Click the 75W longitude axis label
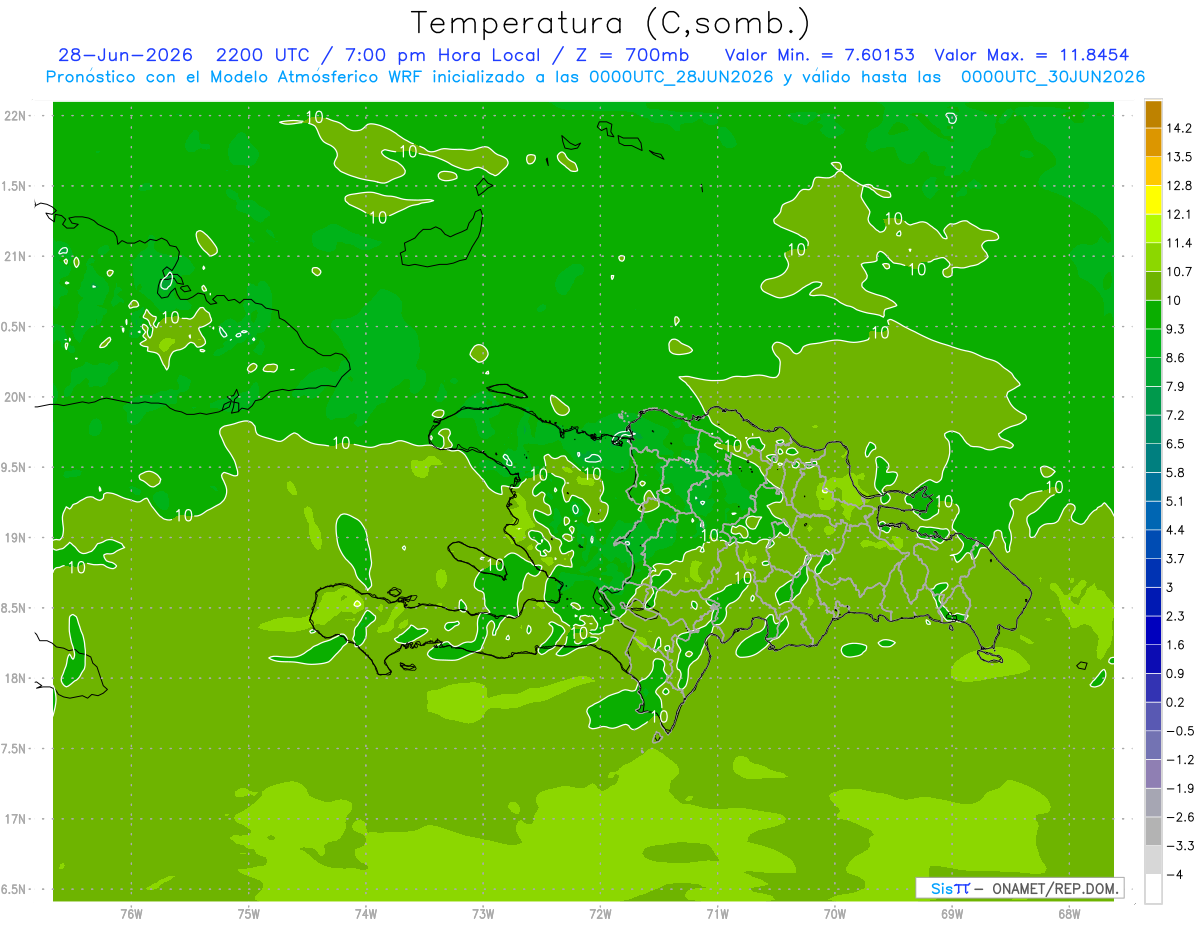 249,913
